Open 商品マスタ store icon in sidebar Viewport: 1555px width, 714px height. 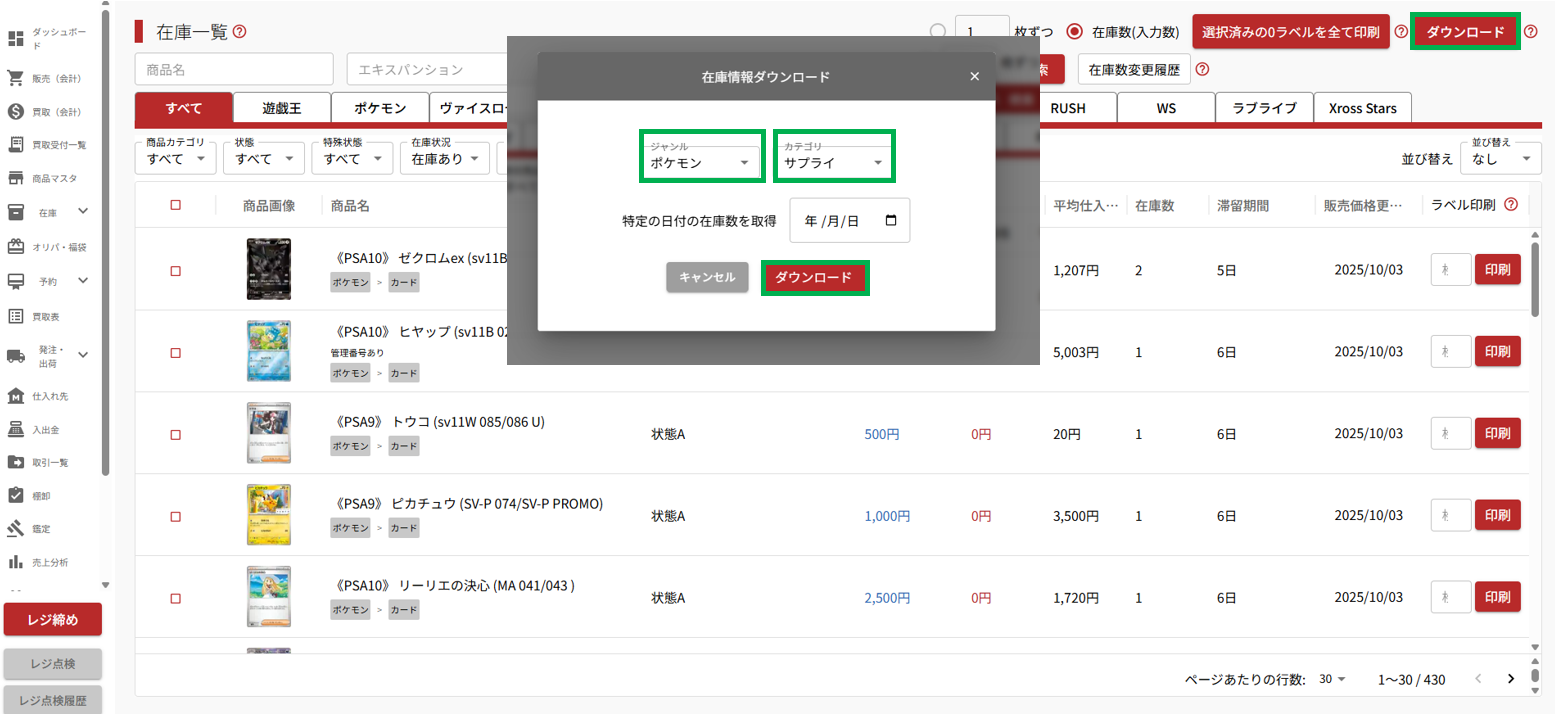15,178
